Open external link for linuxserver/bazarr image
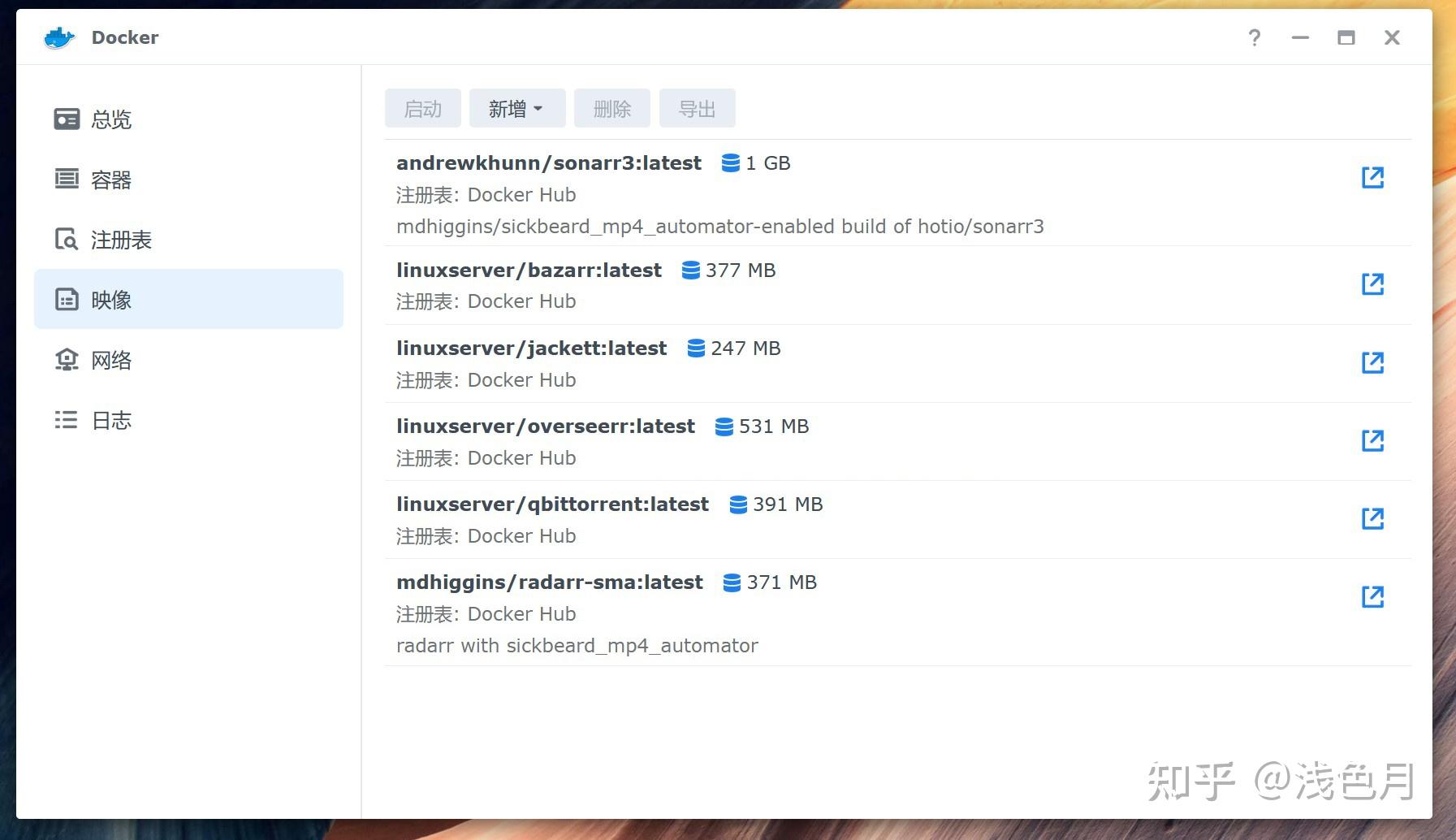The height and width of the screenshot is (840, 1456). (x=1372, y=284)
